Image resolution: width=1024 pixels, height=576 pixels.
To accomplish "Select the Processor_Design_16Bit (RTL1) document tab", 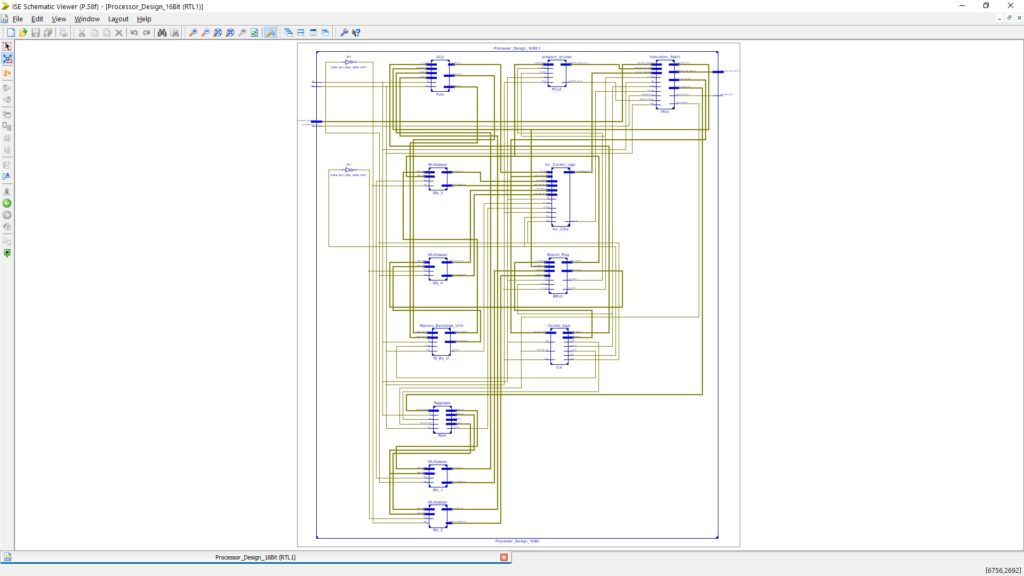I will click(255, 557).
